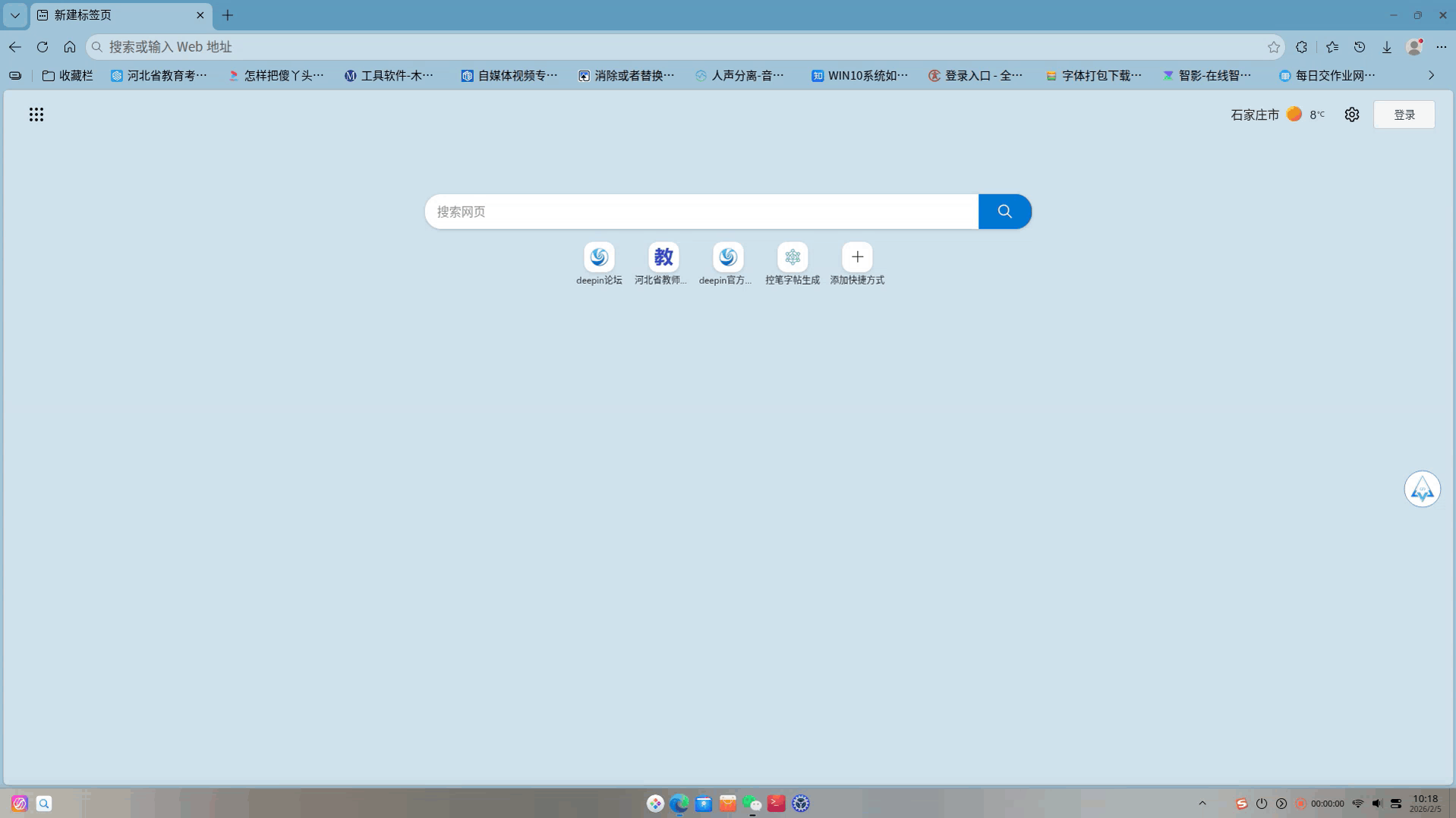
Task: Add a shortcut with the plus tile
Action: [857, 264]
